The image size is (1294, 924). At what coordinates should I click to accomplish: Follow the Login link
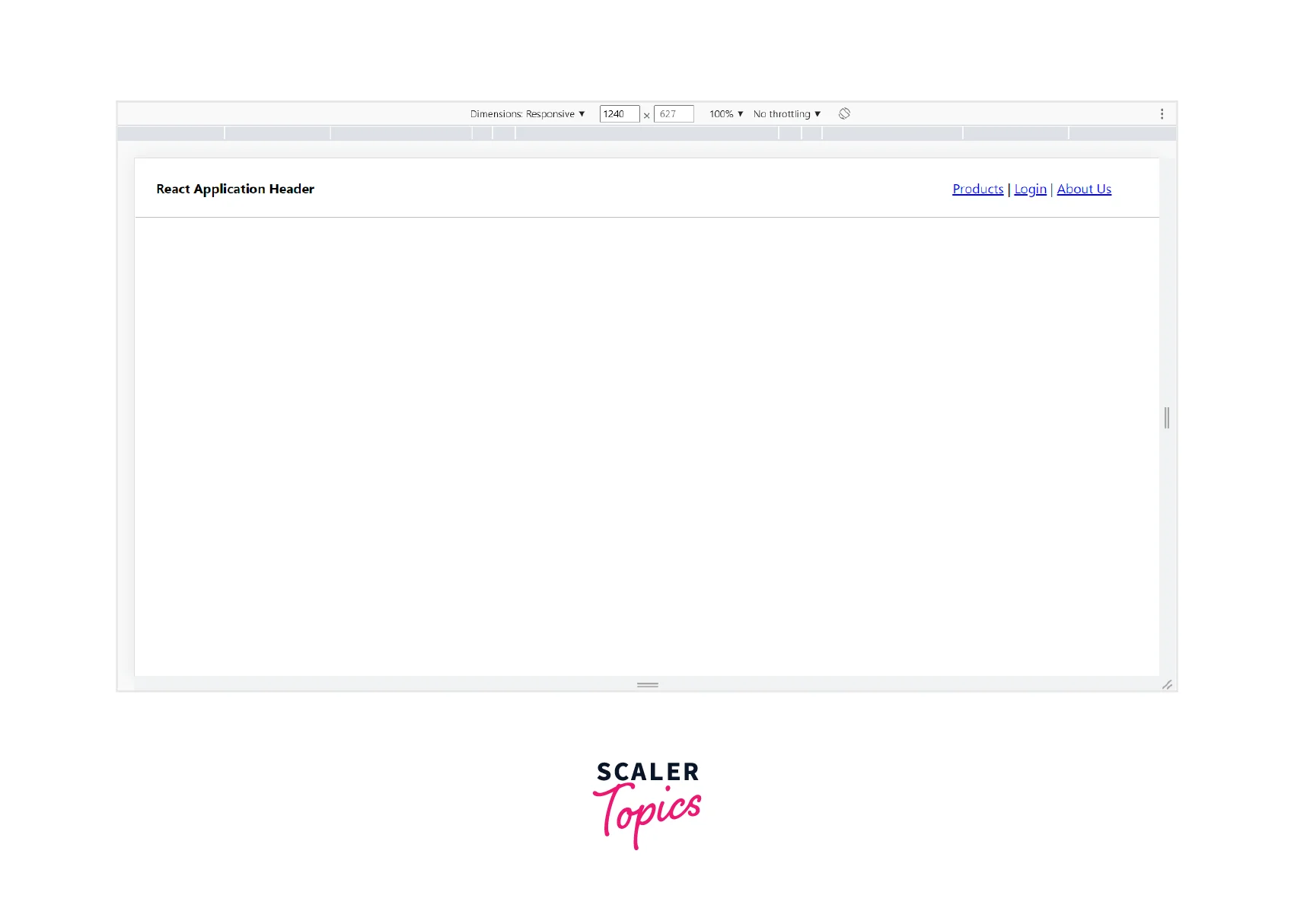point(1030,189)
